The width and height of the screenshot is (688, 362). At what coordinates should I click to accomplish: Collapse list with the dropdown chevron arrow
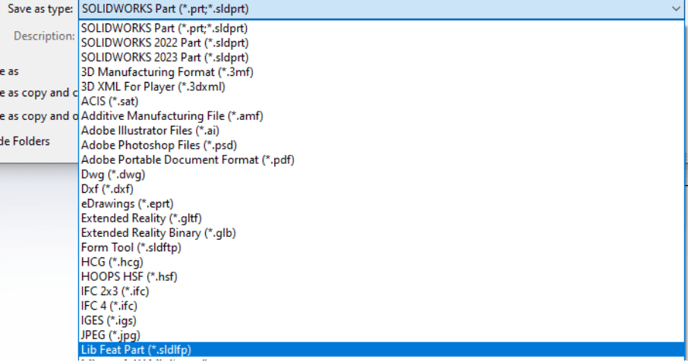pyautogui.click(x=675, y=9)
